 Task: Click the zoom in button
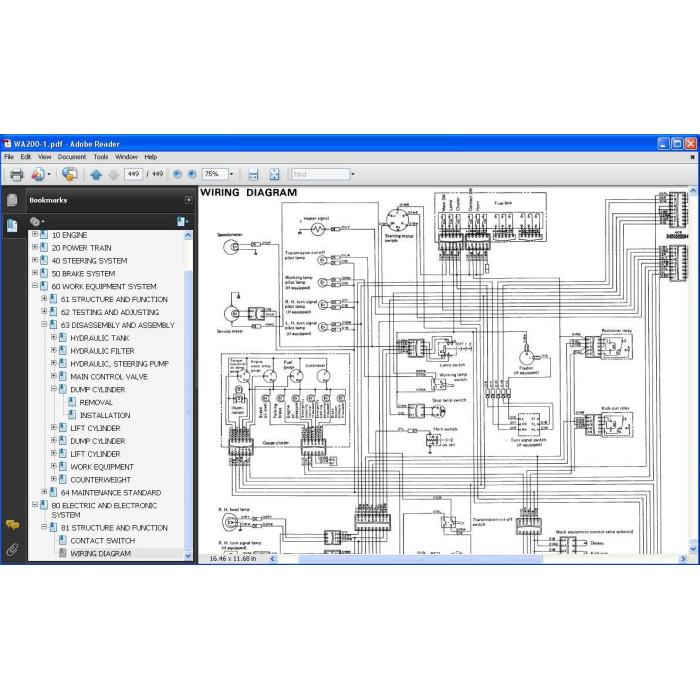point(192,174)
